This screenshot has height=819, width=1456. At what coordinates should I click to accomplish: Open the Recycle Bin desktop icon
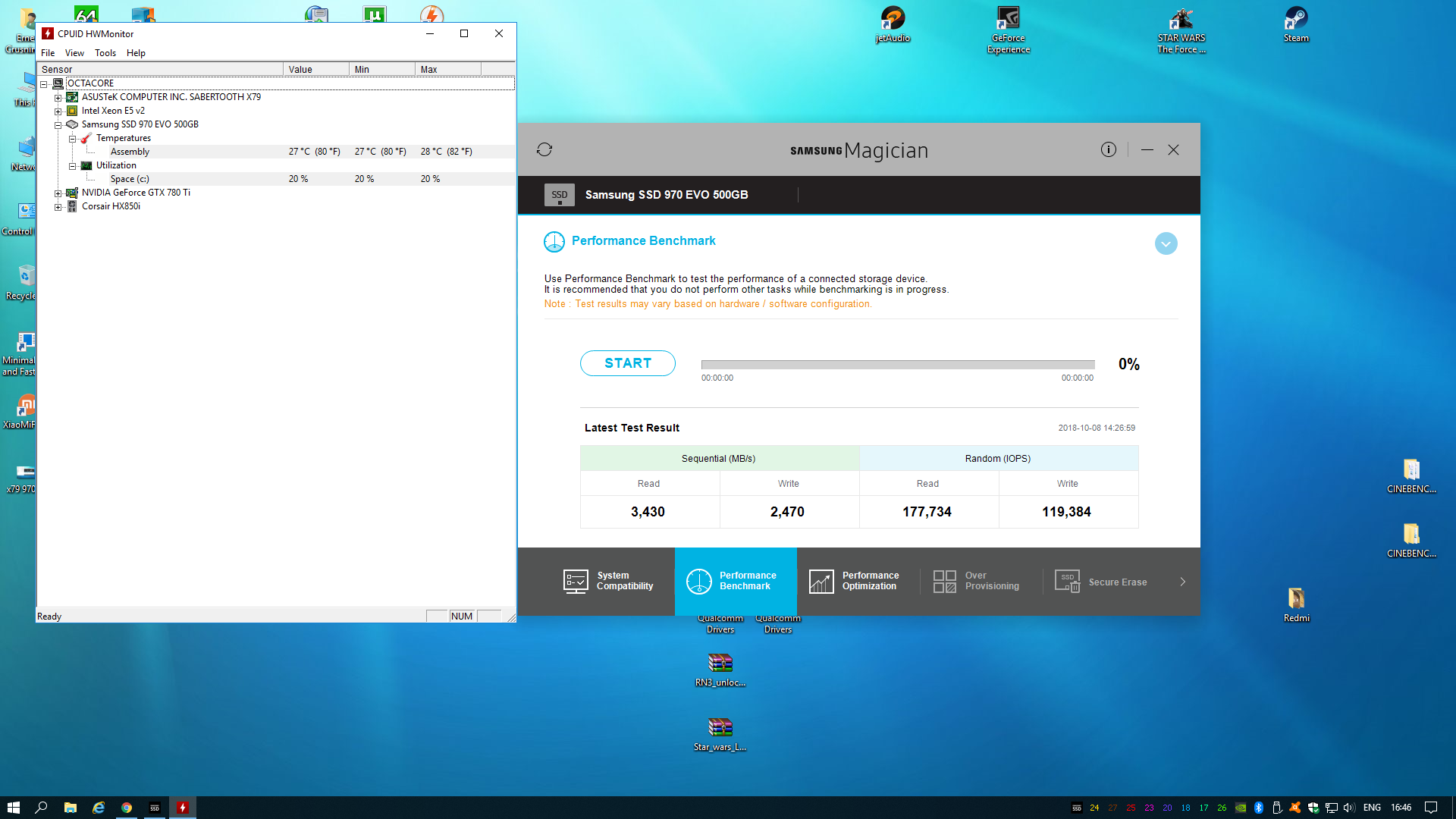20,282
